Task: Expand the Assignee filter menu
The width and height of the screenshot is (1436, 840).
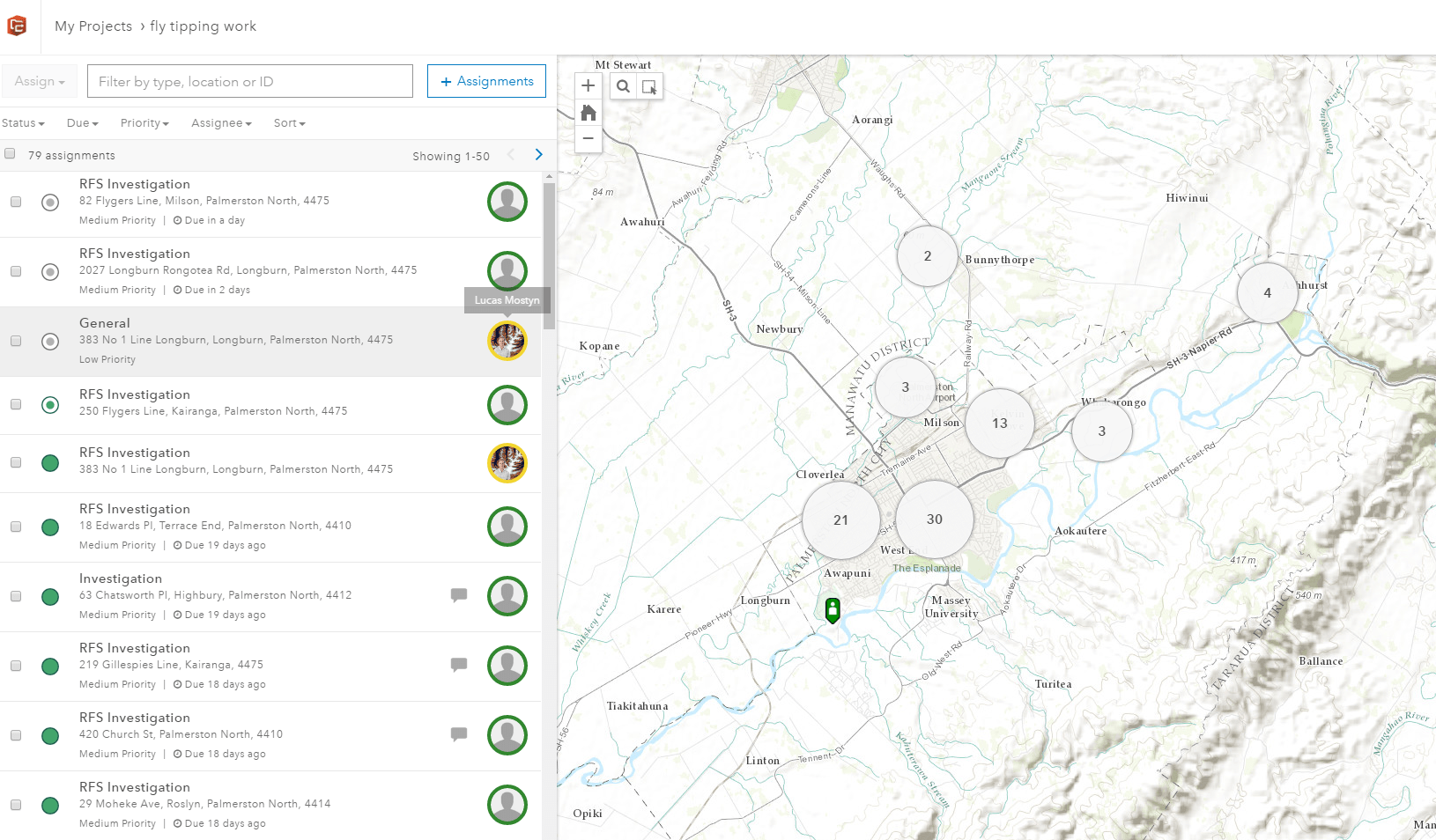Action: pyautogui.click(x=220, y=122)
